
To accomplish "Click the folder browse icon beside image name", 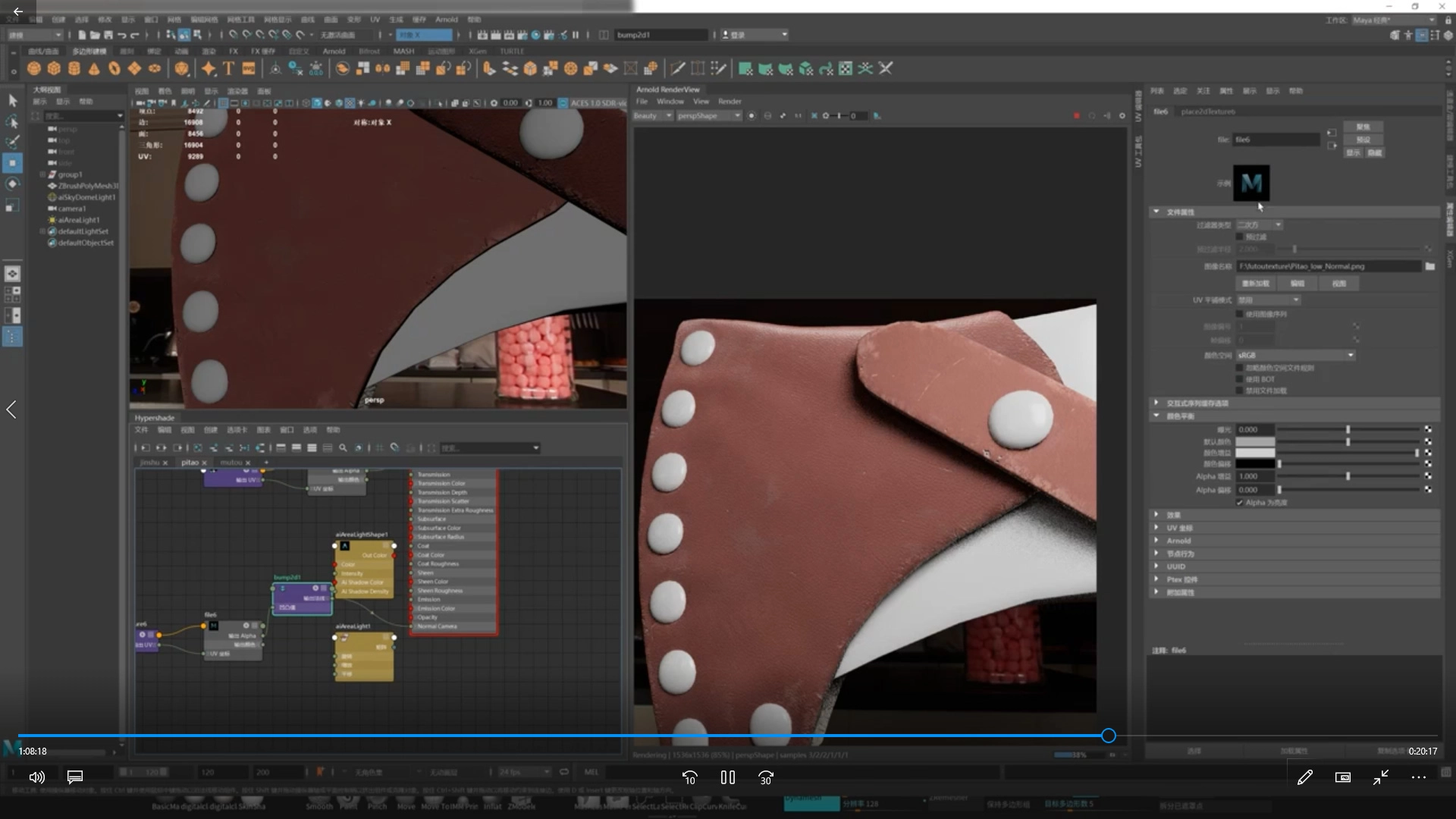I will point(1429,266).
